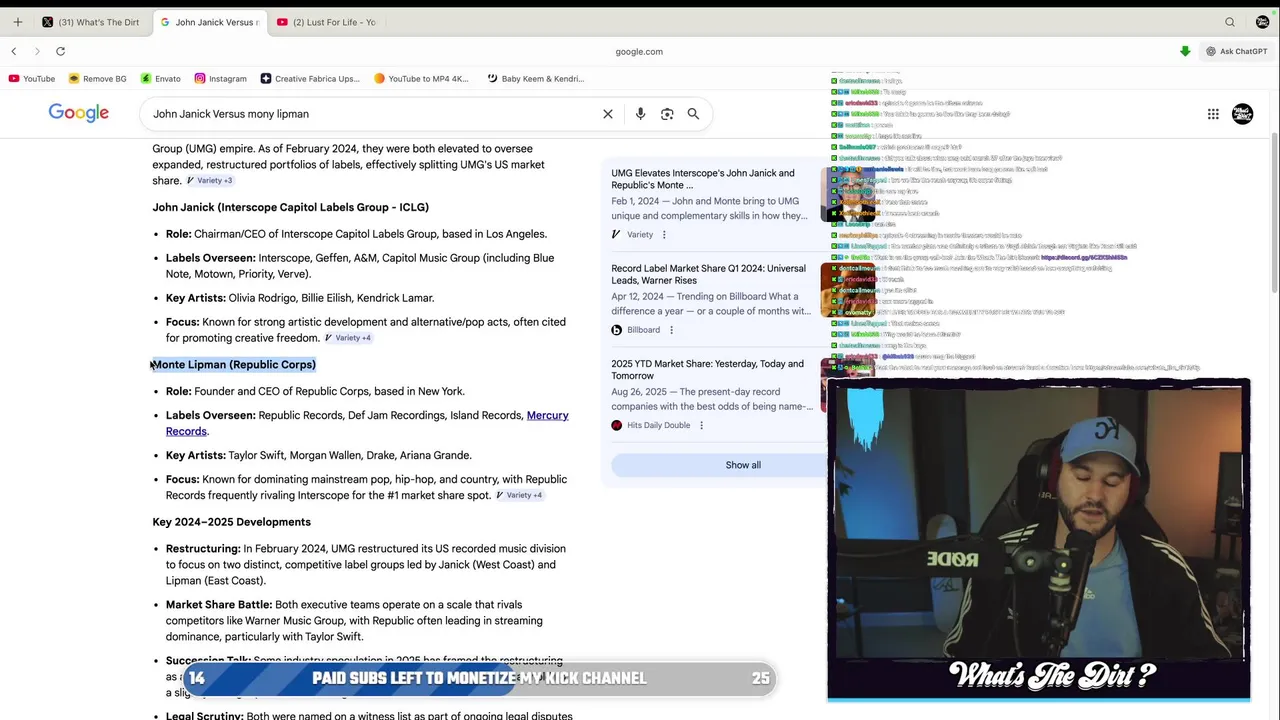The image size is (1280, 720).
Task: Open a new browser tab with plus icon
Action: [17, 22]
